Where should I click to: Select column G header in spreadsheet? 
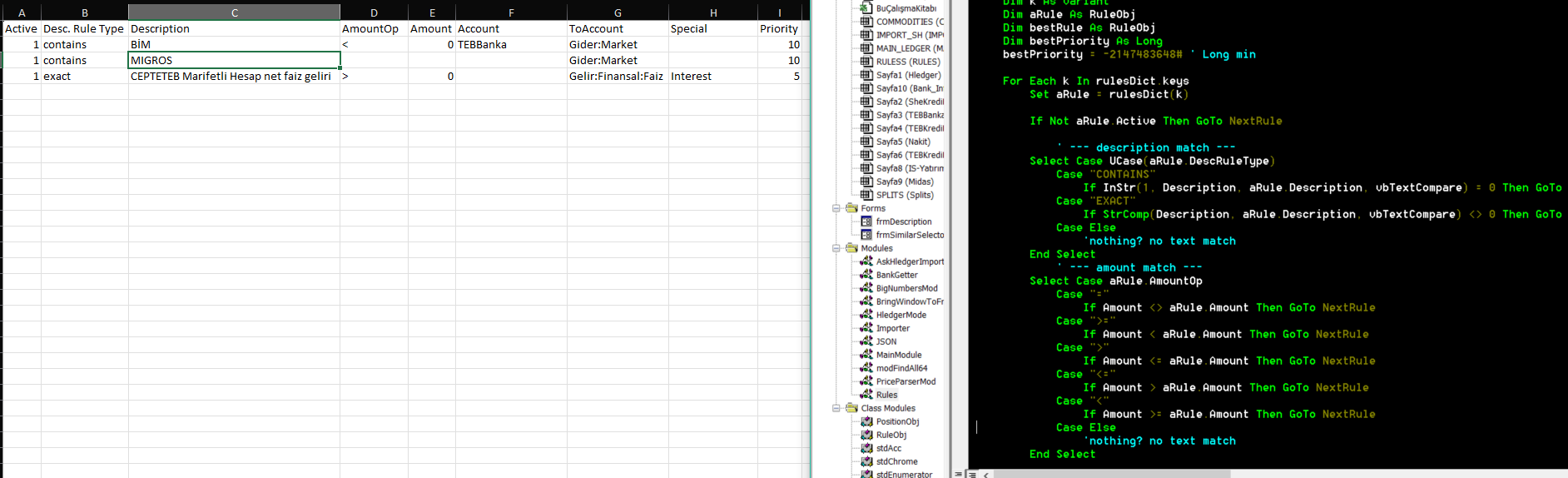[x=618, y=12]
